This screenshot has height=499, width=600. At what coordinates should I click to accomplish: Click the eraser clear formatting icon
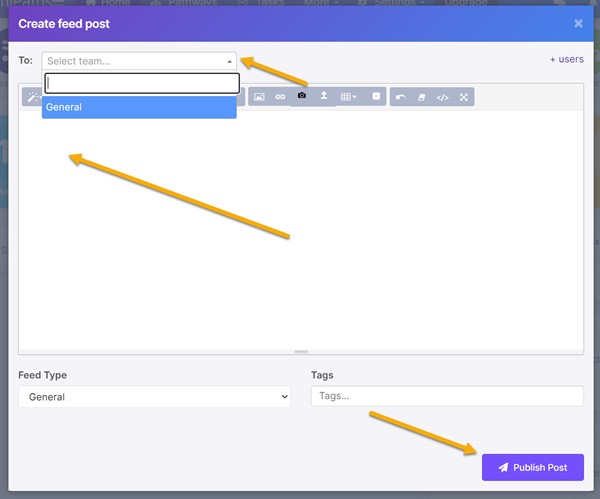tap(422, 97)
